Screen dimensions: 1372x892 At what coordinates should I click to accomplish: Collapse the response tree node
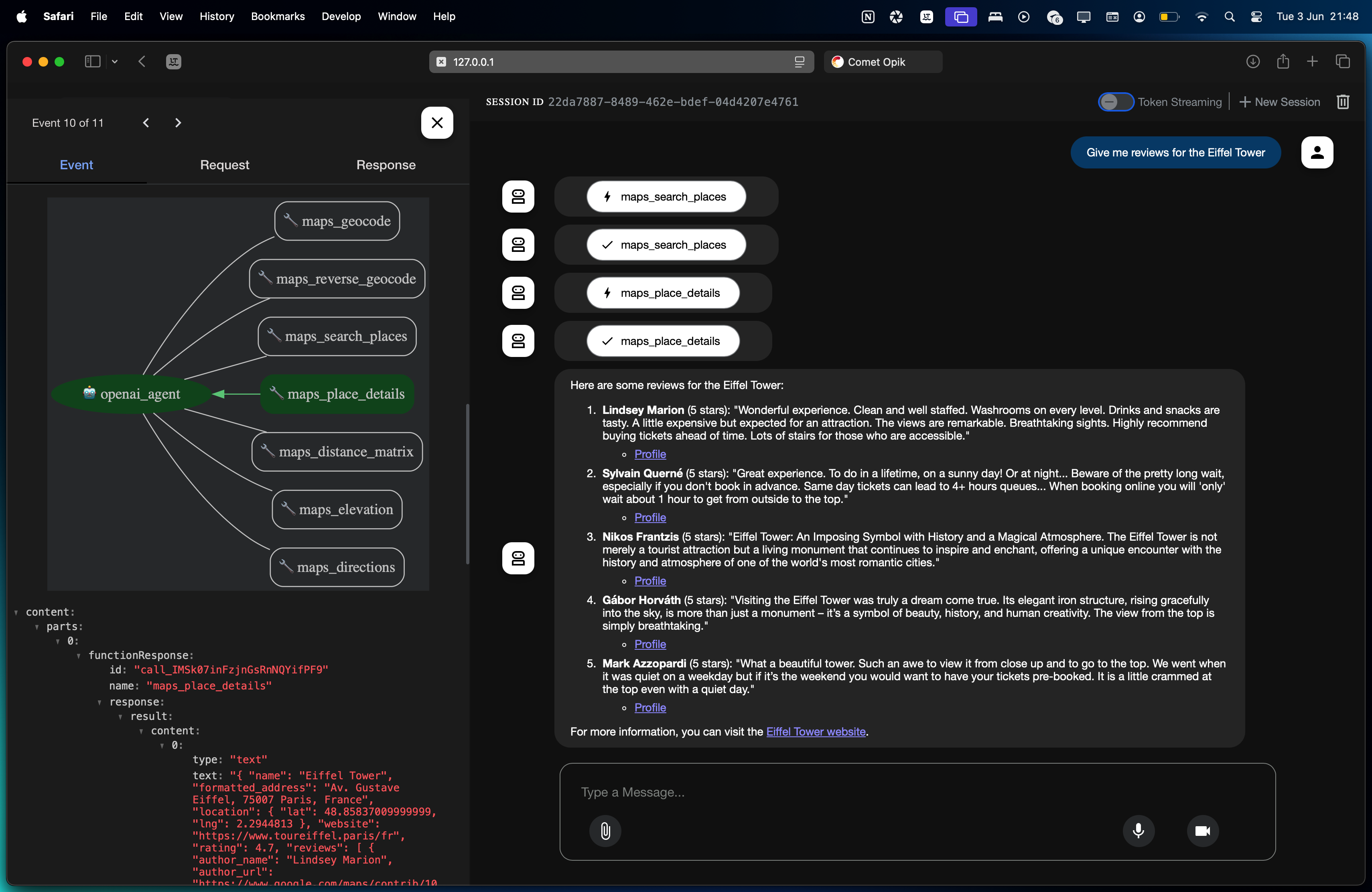(x=100, y=702)
